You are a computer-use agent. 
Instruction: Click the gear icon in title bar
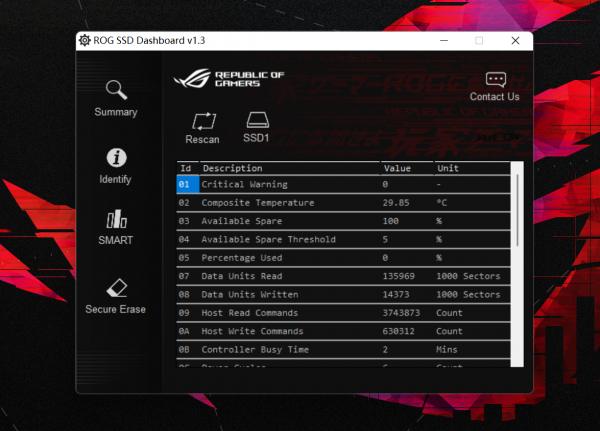[84, 40]
